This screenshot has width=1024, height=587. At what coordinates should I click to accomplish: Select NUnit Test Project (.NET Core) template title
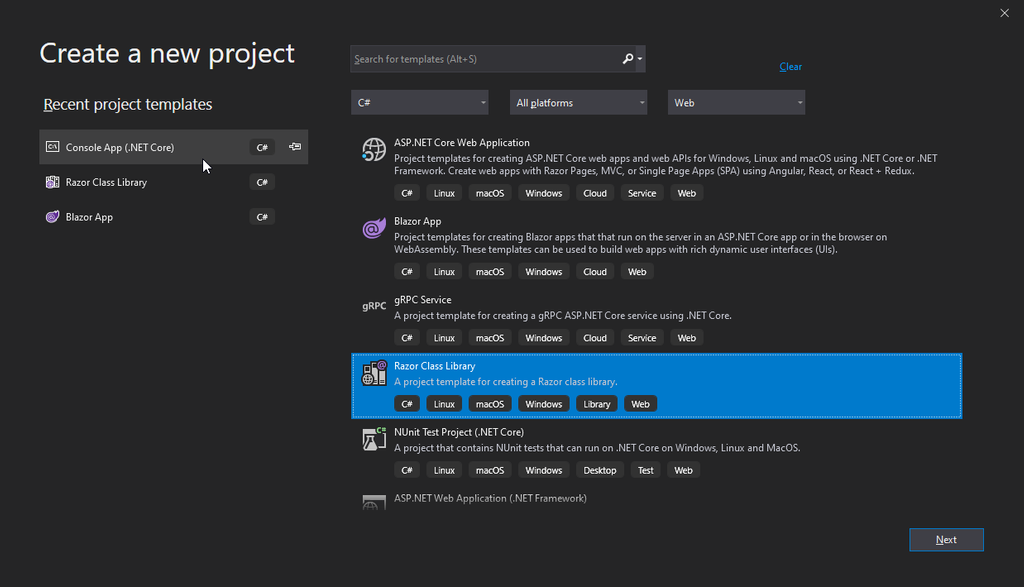point(458,432)
